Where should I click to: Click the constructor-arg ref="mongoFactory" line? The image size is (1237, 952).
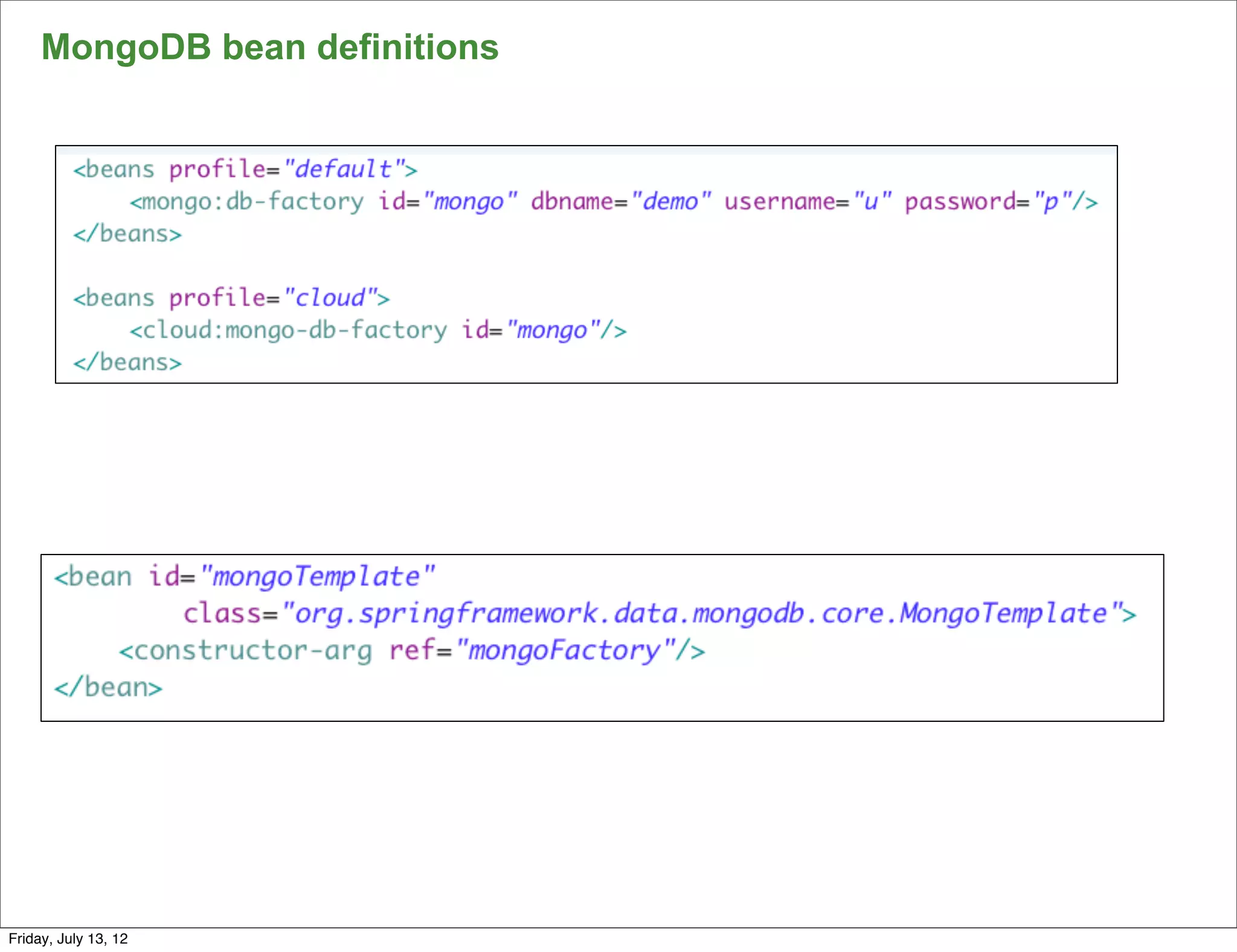(x=412, y=651)
